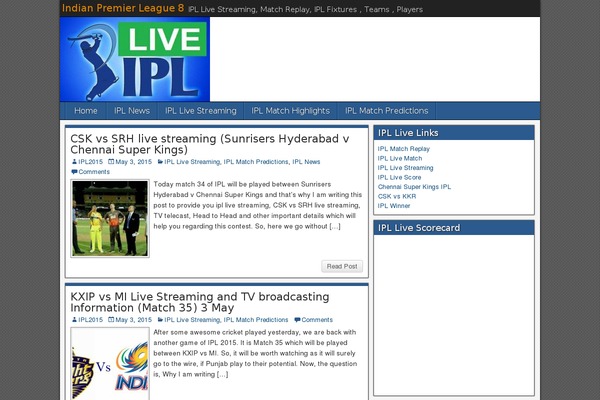This screenshot has height=400, width=600.
Task: Open the CSK vs SRH live streaming headline
Action: [210, 144]
